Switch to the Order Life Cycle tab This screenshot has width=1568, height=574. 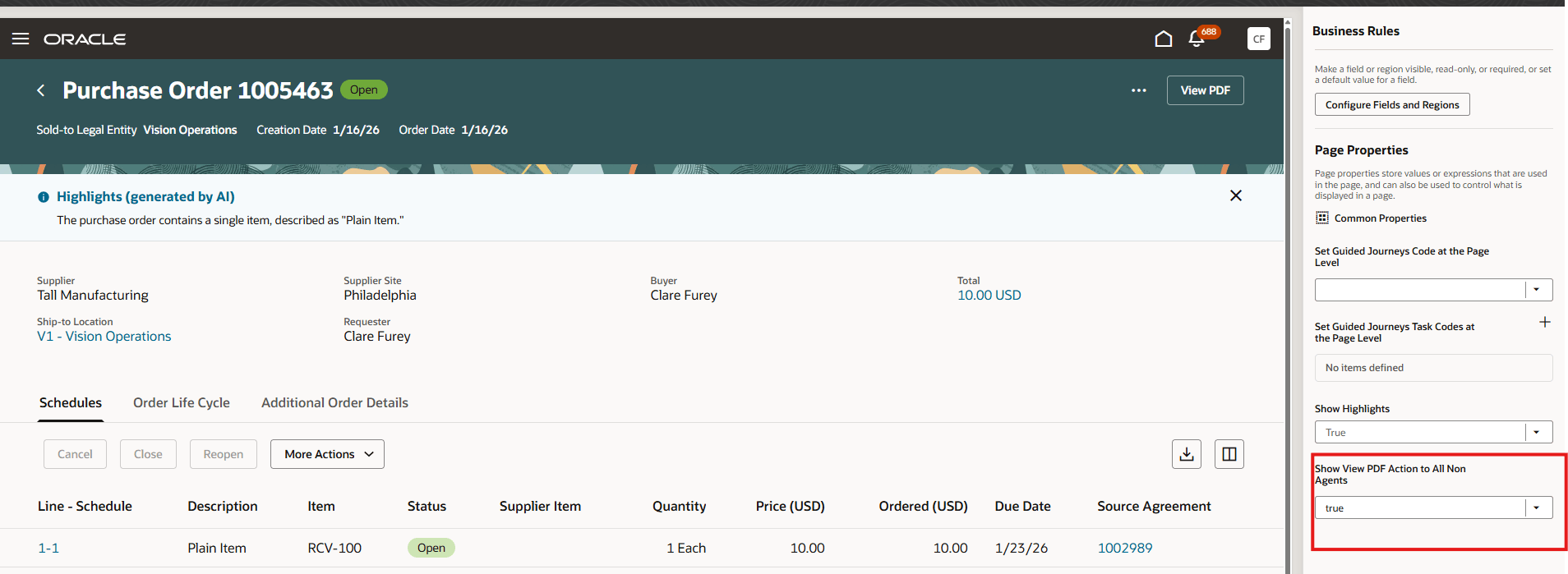click(x=182, y=402)
